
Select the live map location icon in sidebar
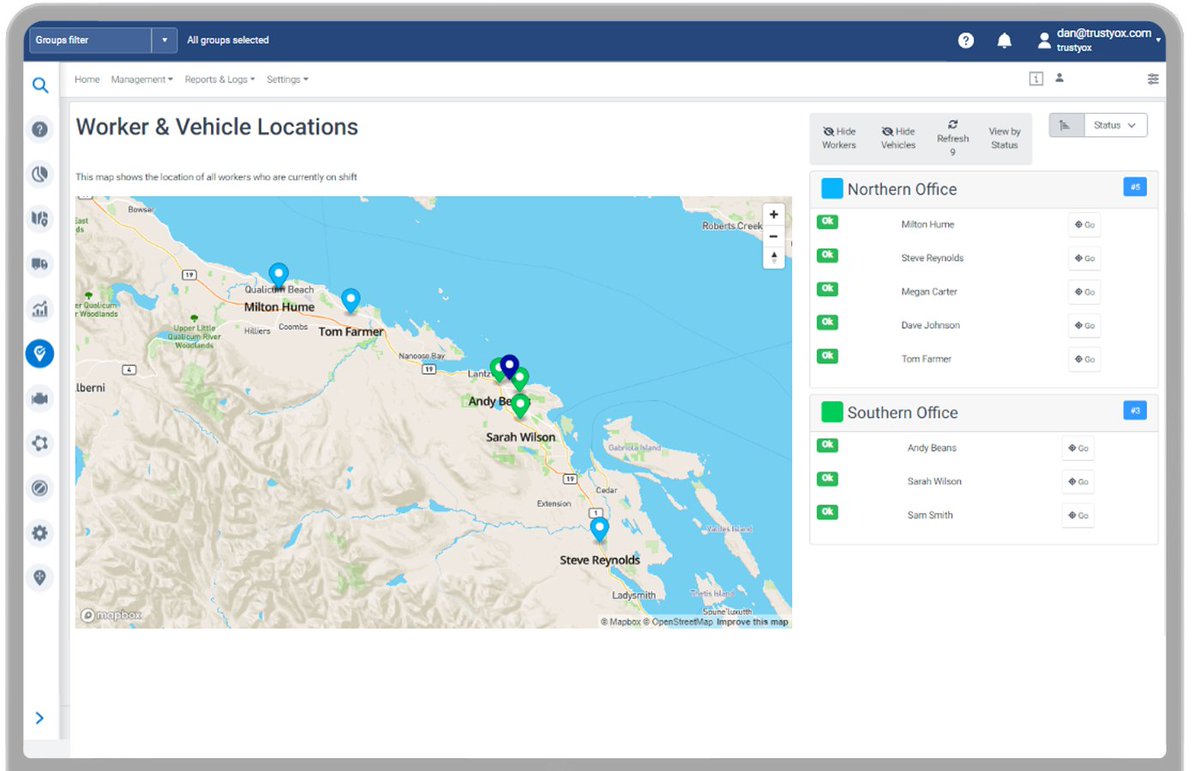pyautogui.click(x=40, y=353)
